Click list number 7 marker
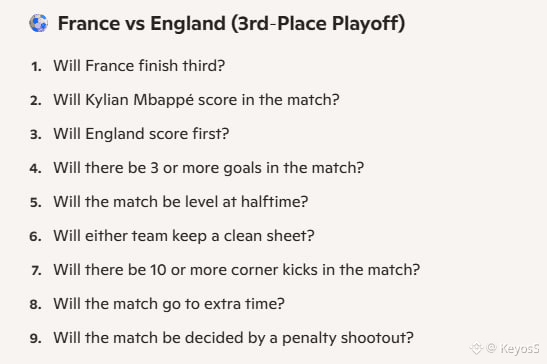 (36, 270)
